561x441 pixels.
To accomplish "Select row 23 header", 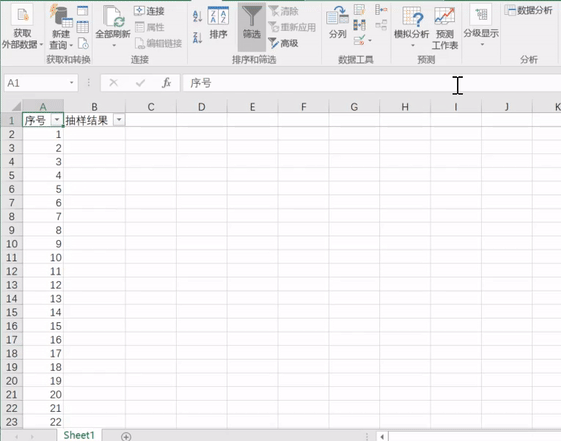I will [x=11, y=422].
